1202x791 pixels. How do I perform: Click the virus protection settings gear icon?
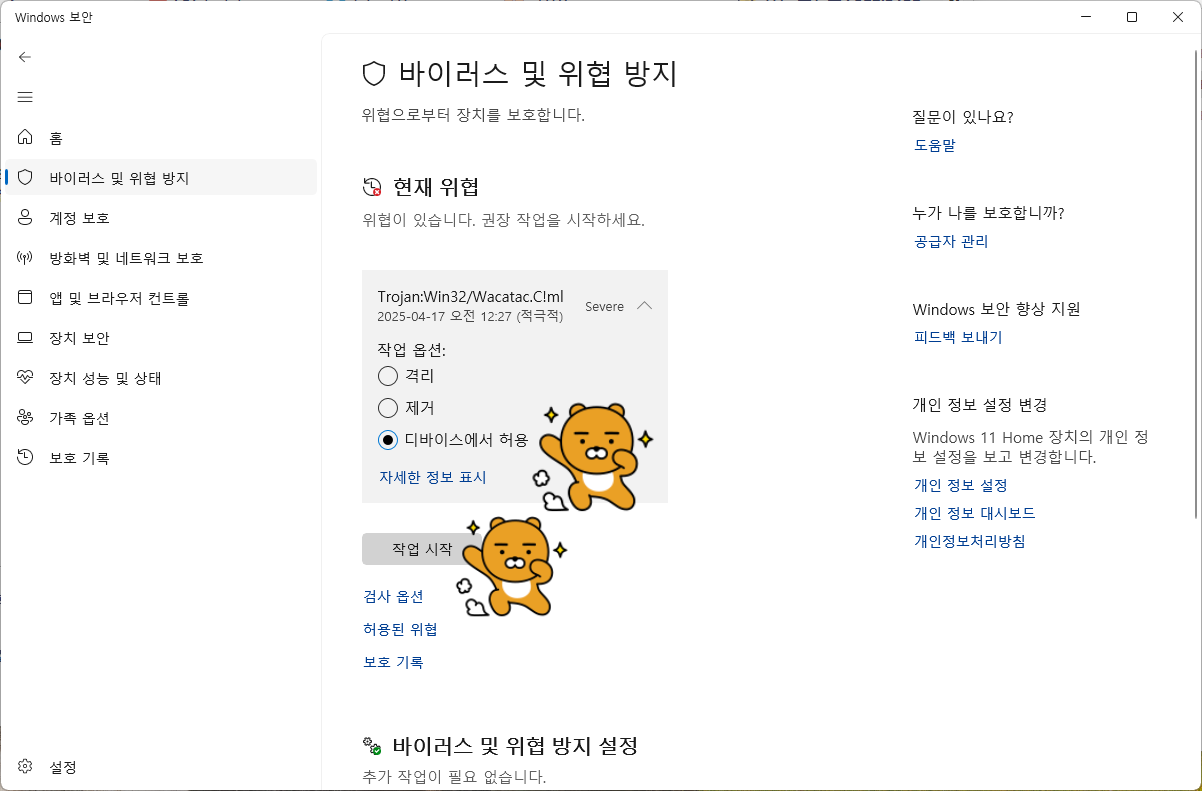372,746
